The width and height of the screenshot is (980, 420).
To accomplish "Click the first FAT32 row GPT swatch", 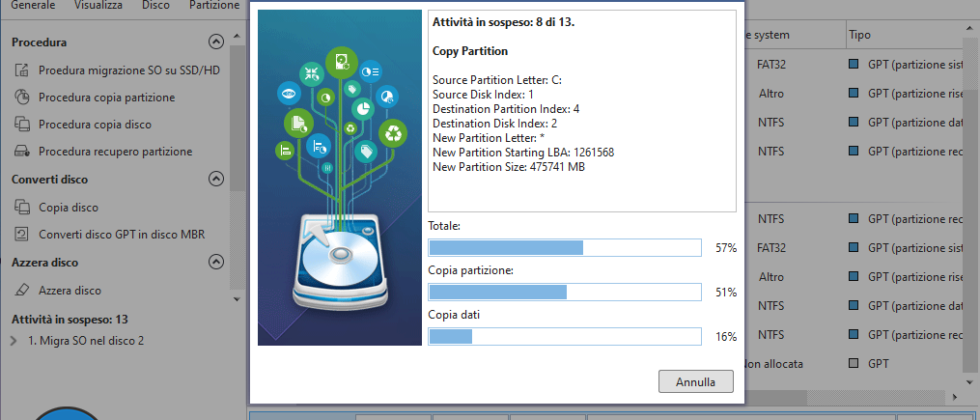I will [x=853, y=64].
